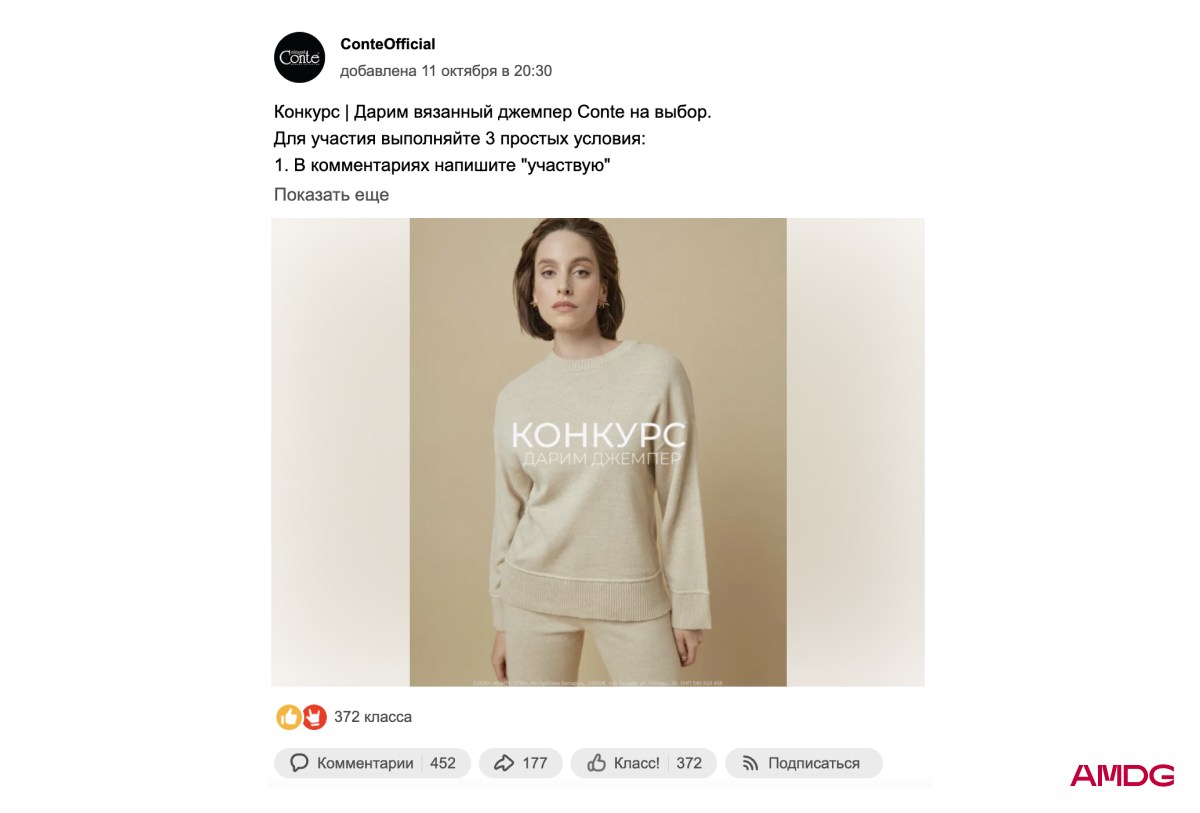Open the ConteOfficial profile avatar
The image size is (1200, 813).
click(299, 57)
